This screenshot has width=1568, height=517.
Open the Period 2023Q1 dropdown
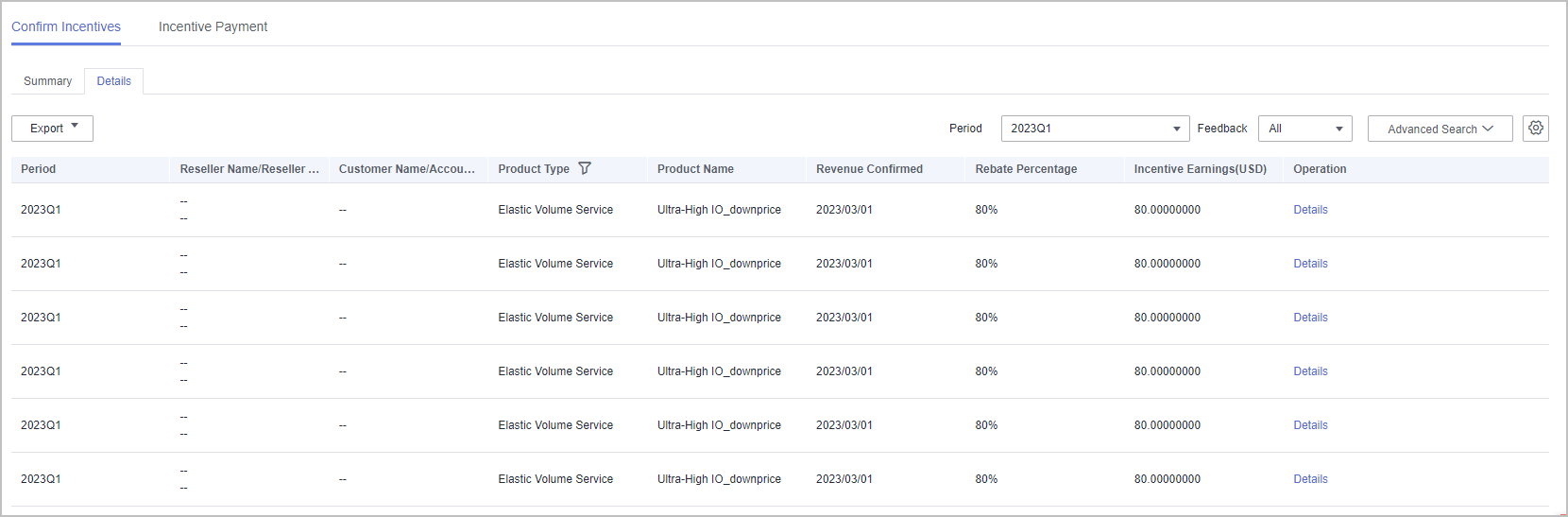point(1095,129)
